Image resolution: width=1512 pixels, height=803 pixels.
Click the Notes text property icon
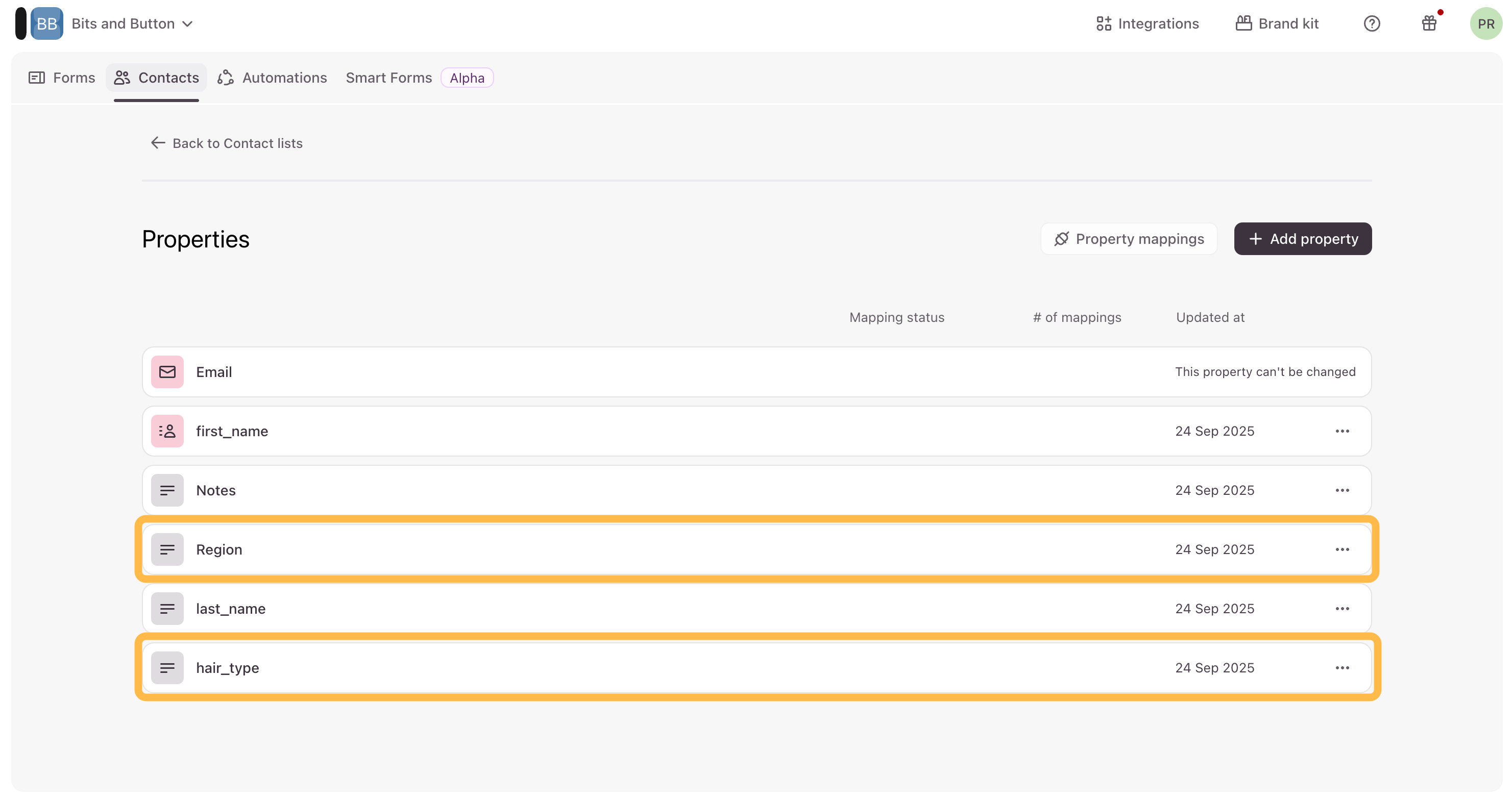click(167, 490)
